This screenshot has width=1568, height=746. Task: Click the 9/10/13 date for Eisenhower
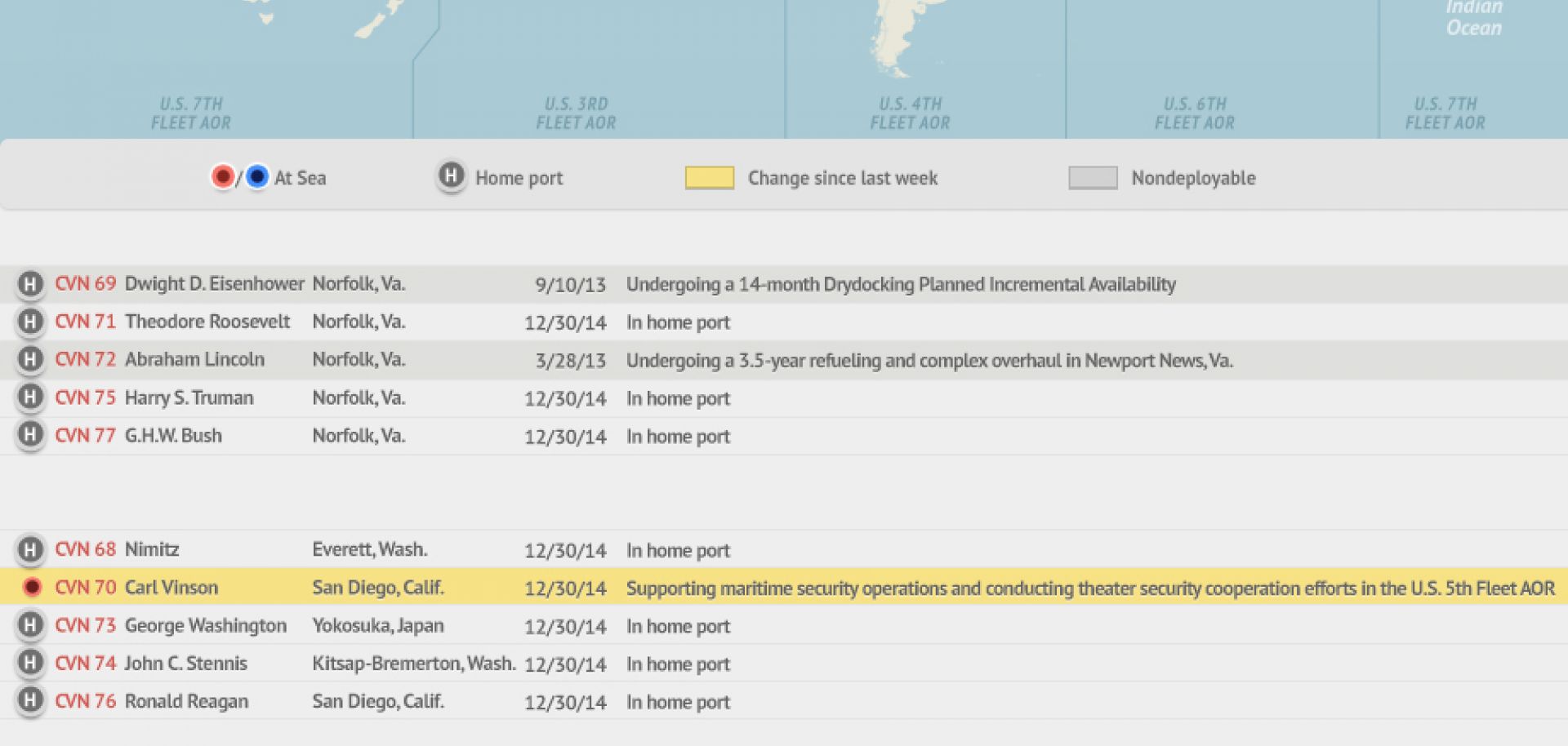[x=570, y=285]
